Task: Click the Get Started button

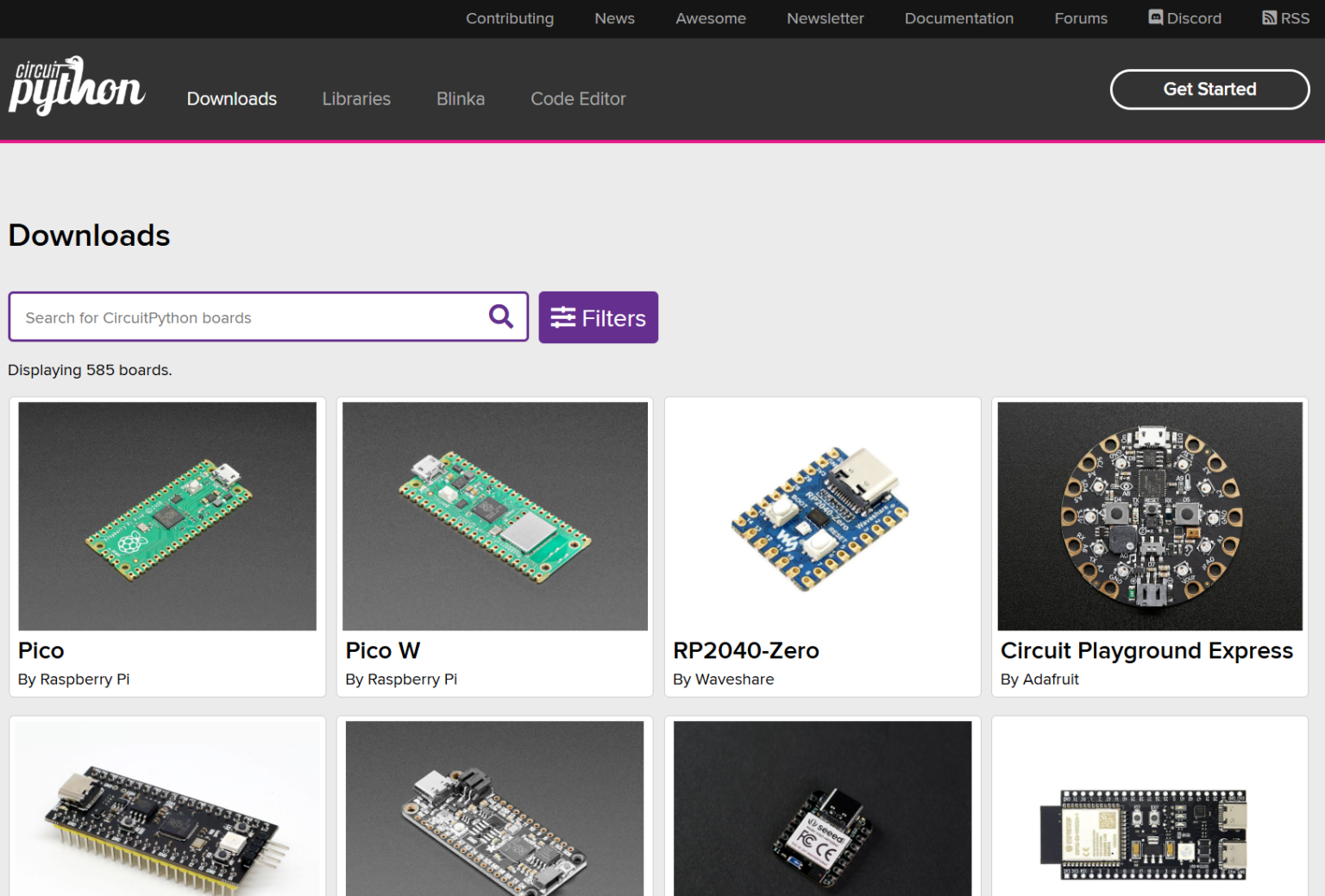Action: point(1209,89)
